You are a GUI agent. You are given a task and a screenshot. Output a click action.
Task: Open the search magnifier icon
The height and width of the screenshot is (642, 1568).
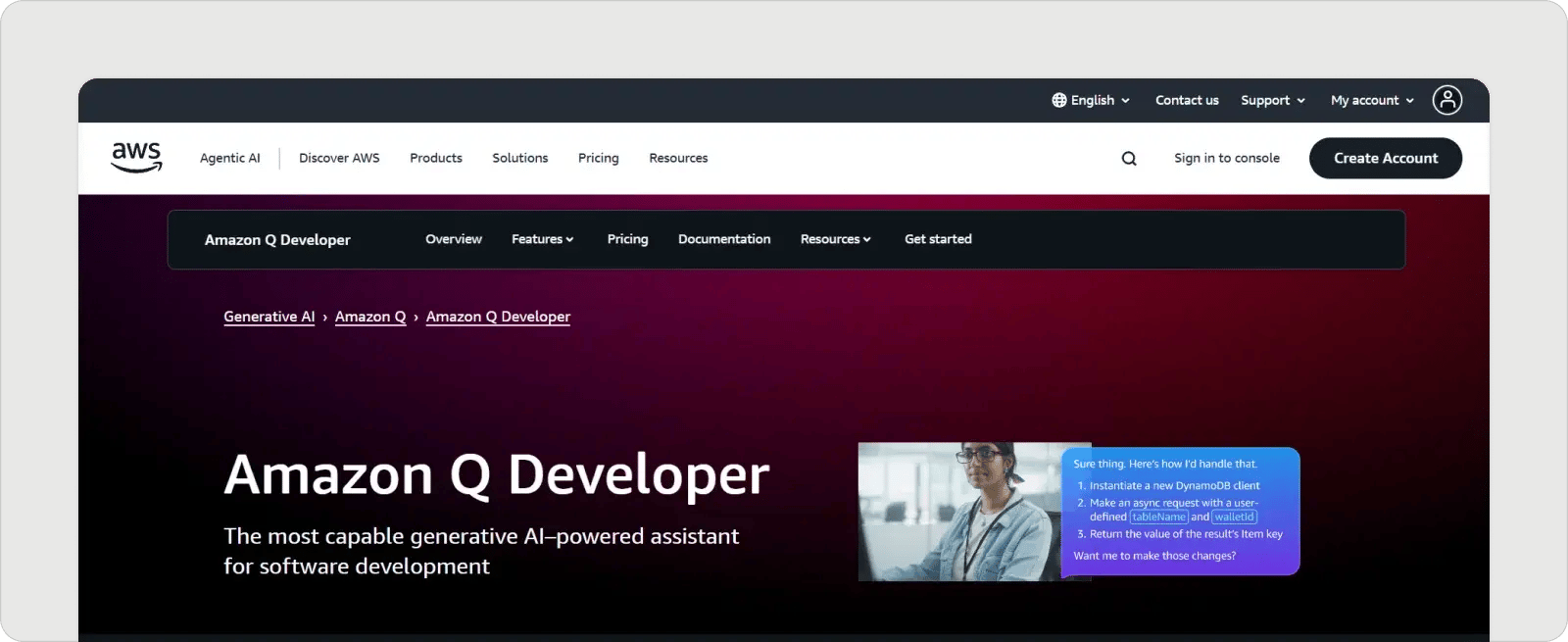[x=1129, y=159]
